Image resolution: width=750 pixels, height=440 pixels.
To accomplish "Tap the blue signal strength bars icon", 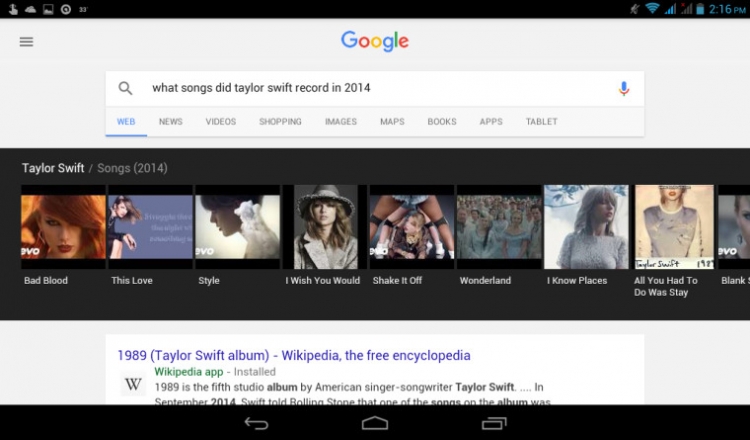I will click(x=670, y=9).
